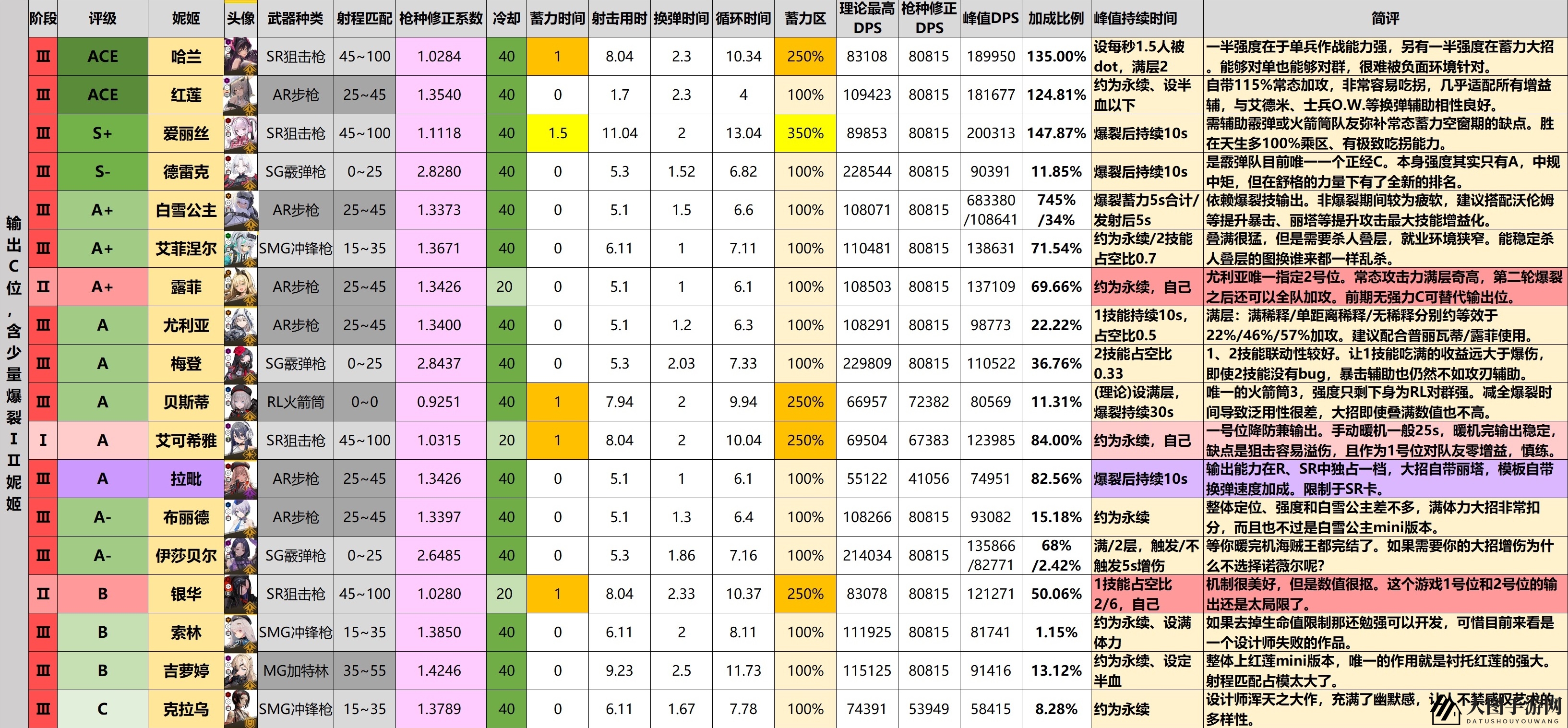The width and height of the screenshot is (1568, 728).
Task: Click 拉毗 character avatar icon
Action: point(240,479)
